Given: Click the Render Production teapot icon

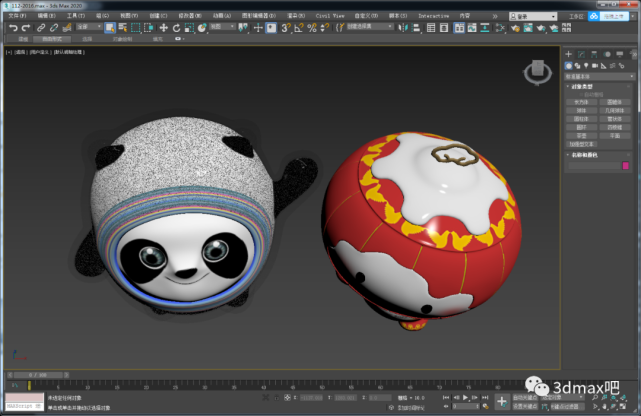Looking at the screenshot, I should (541, 28).
